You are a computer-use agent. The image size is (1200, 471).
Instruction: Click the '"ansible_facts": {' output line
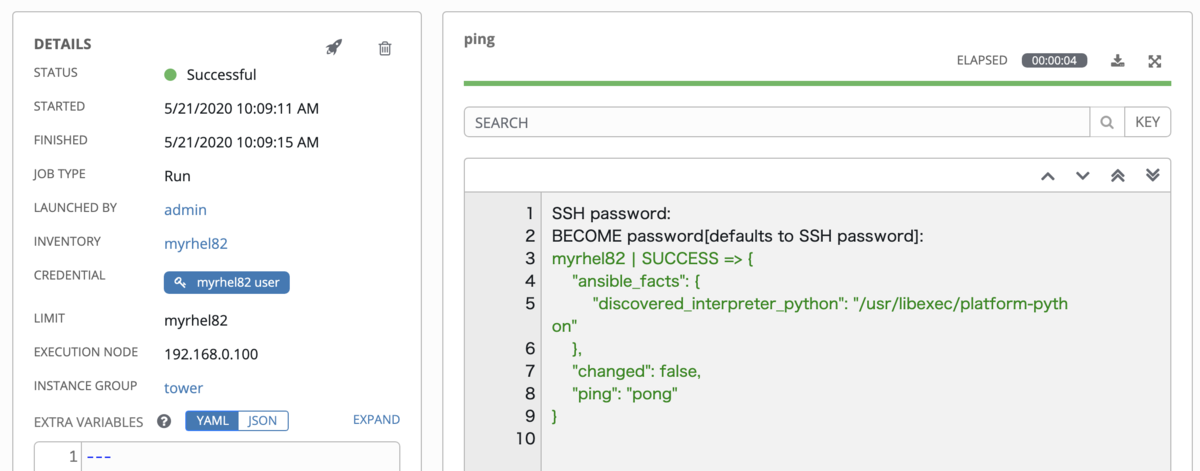coord(637,281)
